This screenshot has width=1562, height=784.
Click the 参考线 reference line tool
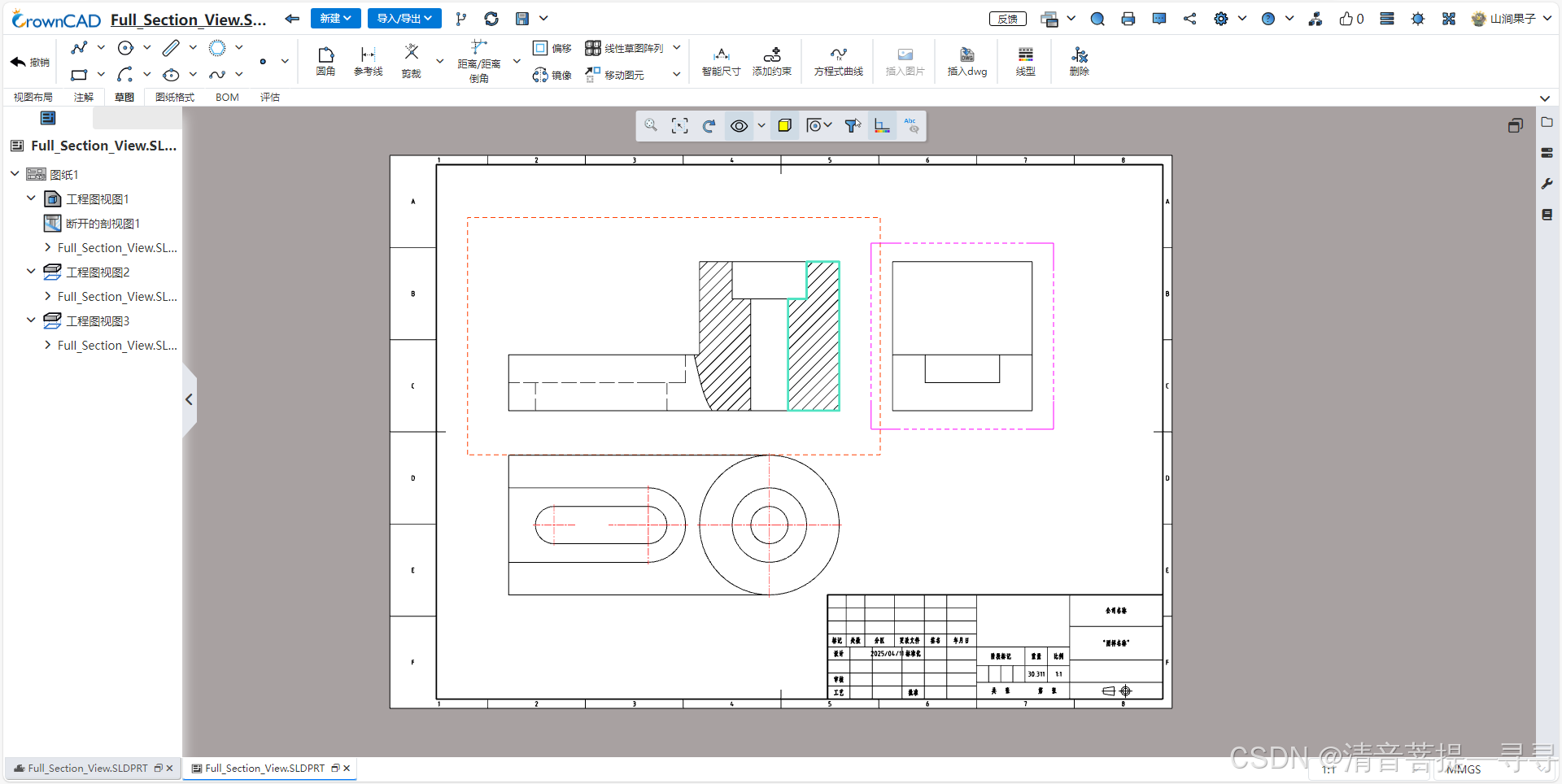click(x=369, y=61)
